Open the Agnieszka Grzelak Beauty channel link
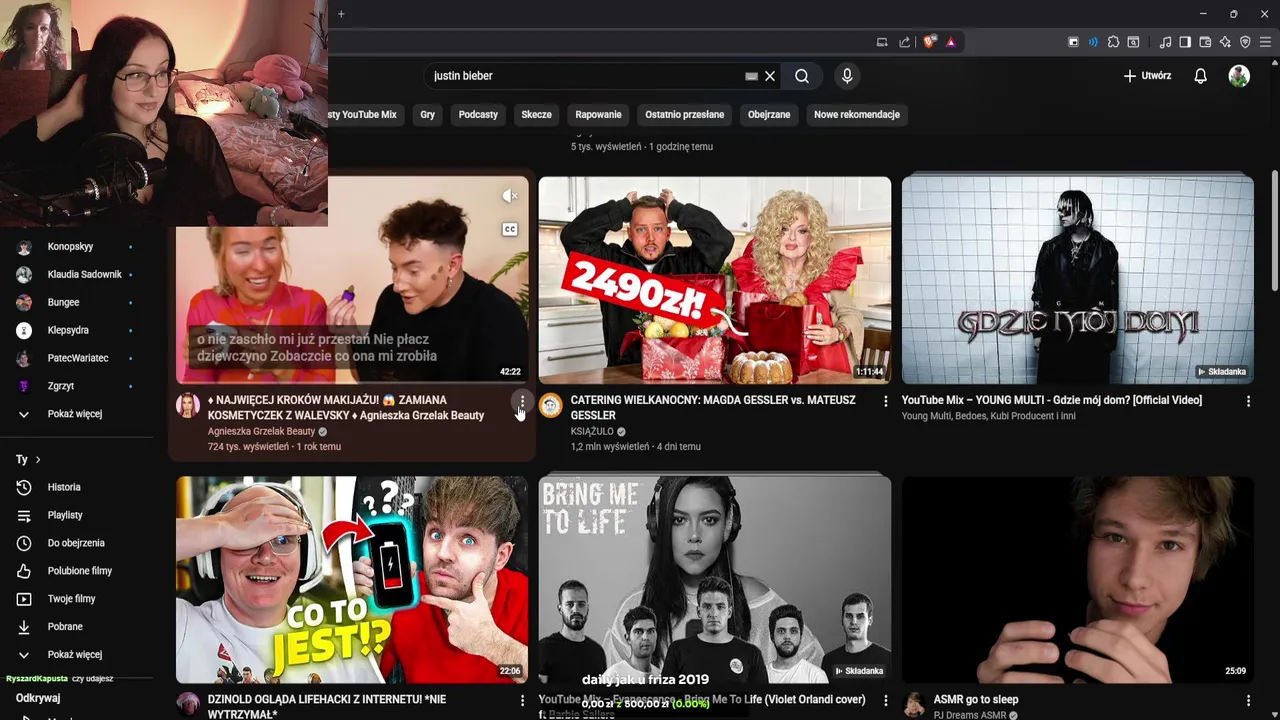This screenshot has height=720, width=1280. [x=261, y=432]
